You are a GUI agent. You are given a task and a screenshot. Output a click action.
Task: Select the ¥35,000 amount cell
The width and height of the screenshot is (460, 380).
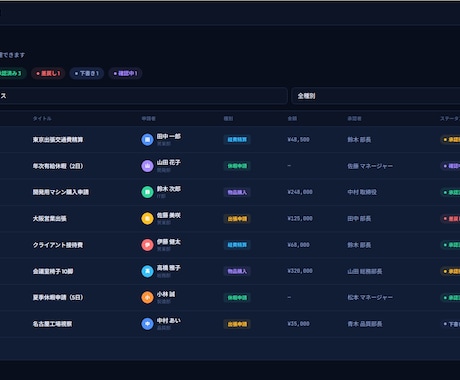(298, 324)
